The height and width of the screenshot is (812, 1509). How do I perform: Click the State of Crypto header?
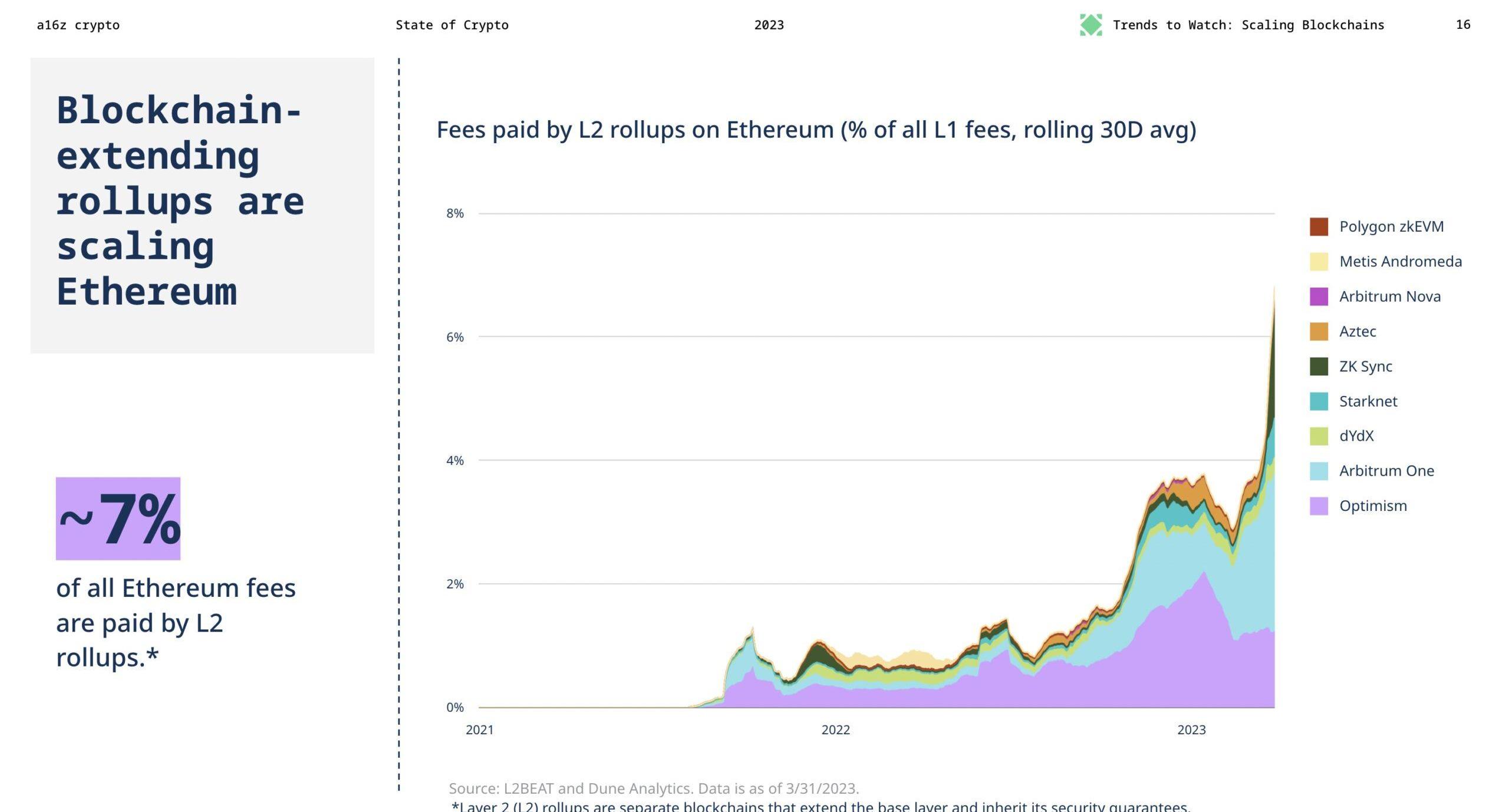[x=452, y=25]
